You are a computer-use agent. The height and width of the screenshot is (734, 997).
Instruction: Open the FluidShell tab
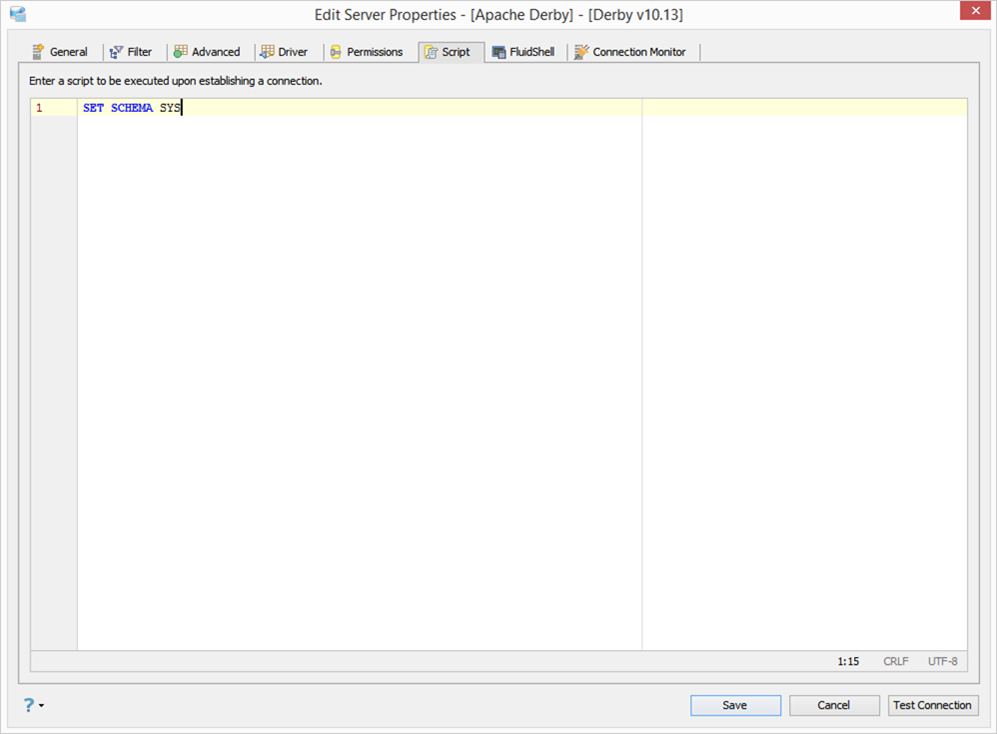click(524, 52)
